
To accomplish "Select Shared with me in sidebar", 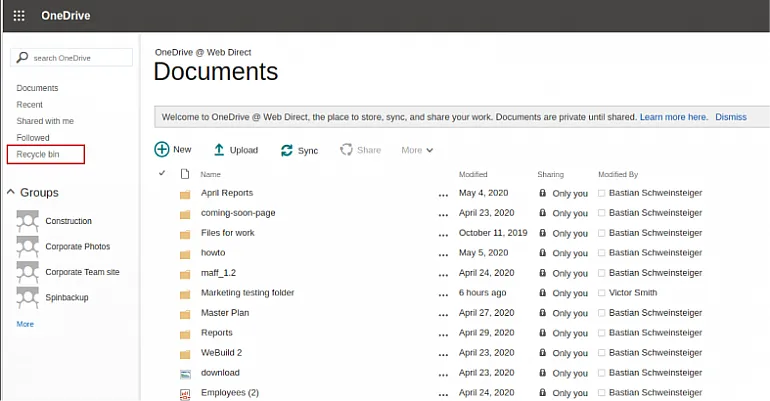I will click(45, 121).
